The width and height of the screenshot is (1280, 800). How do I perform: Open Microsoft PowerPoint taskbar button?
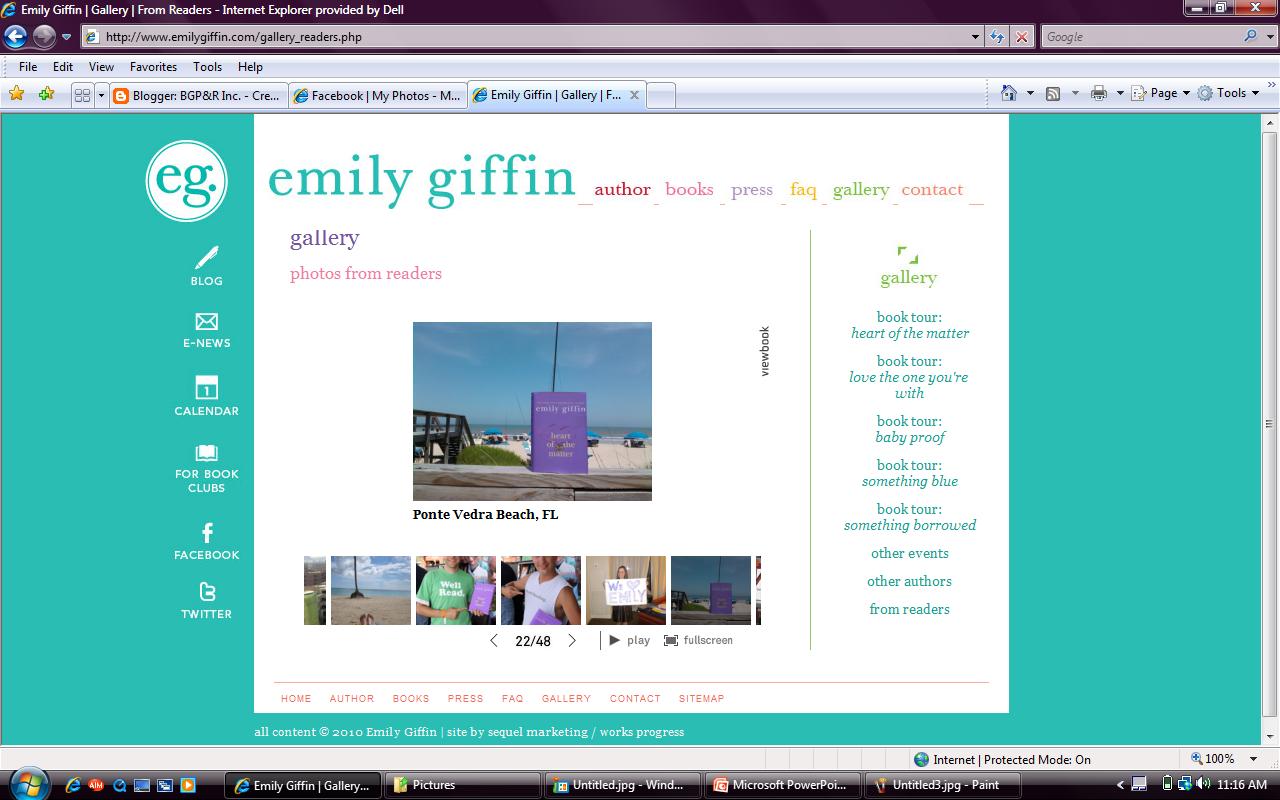(x=782, y=785)
